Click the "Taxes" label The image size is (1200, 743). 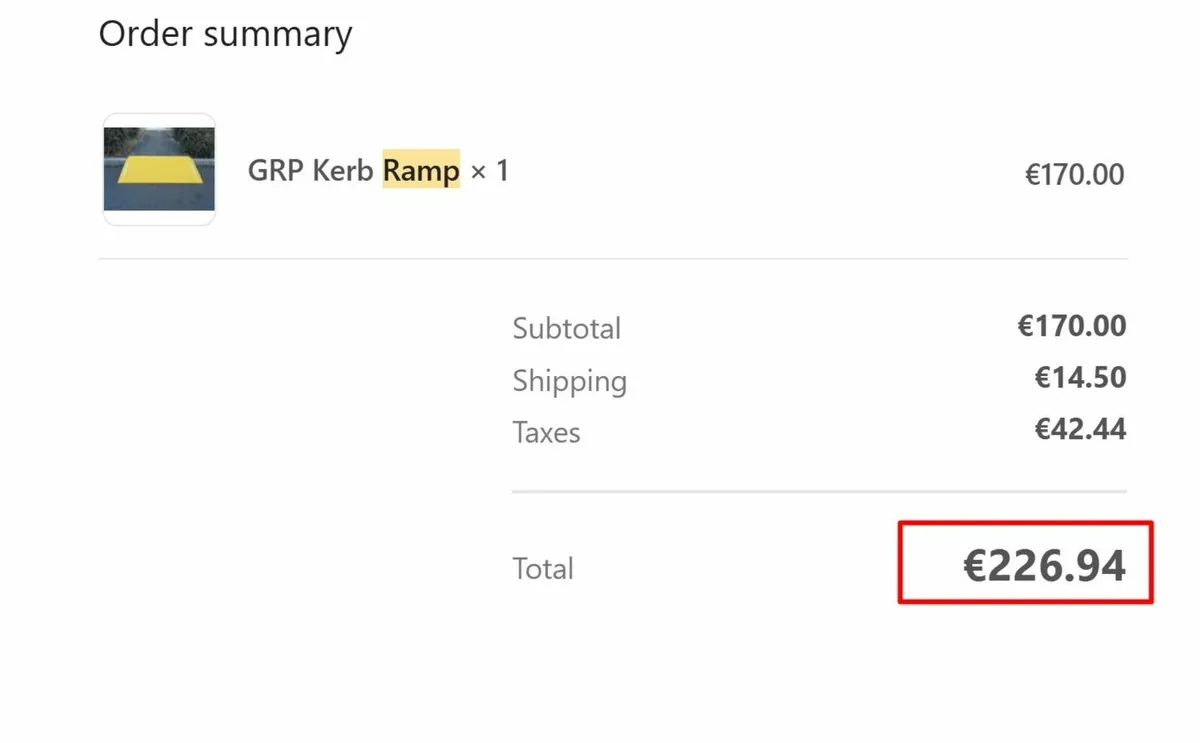[546, 433]
